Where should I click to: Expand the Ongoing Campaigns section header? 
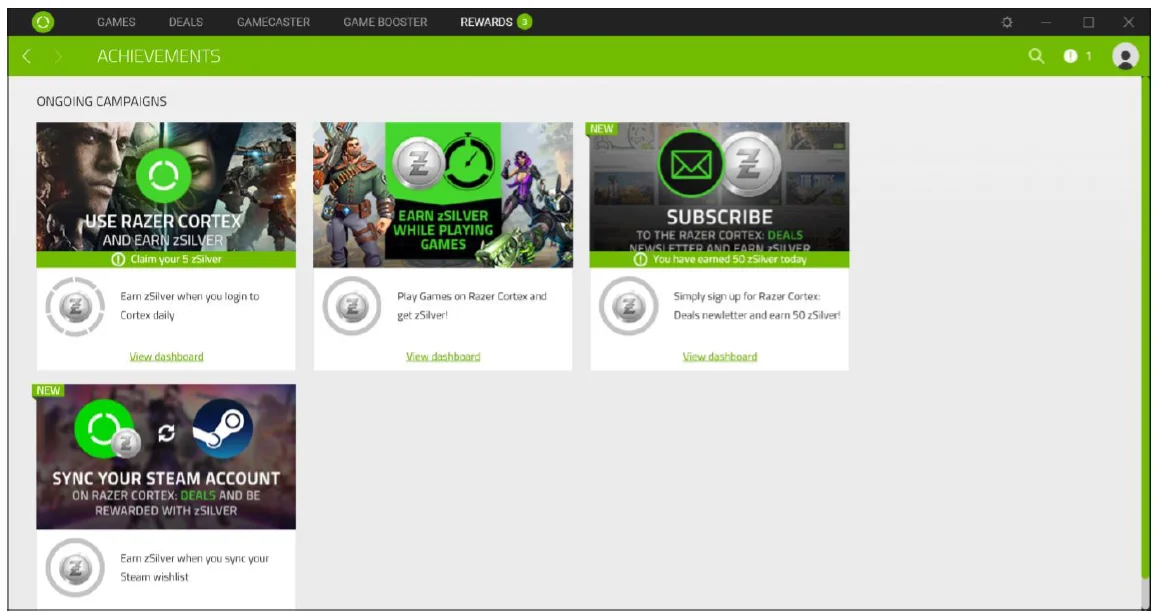[x=101, y=101]
